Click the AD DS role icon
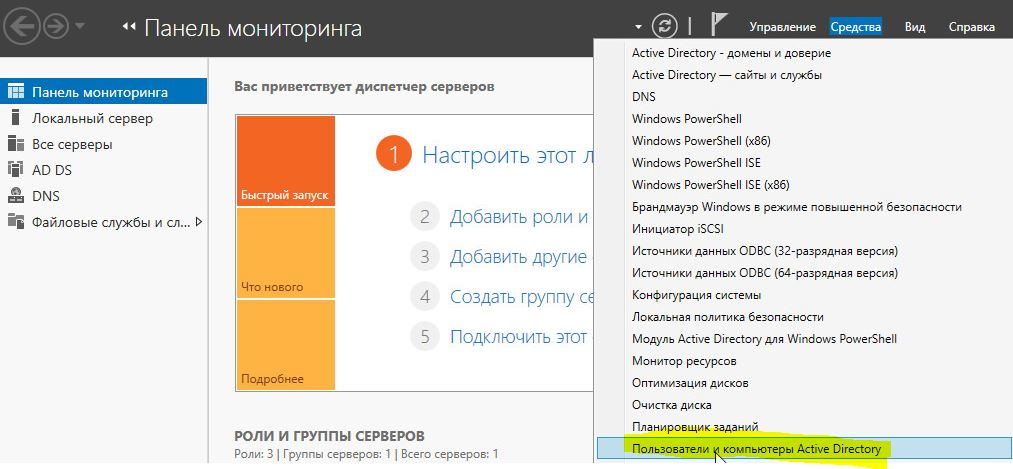The width and height of the screenshot is (1013, 469). tap(16, 169)
